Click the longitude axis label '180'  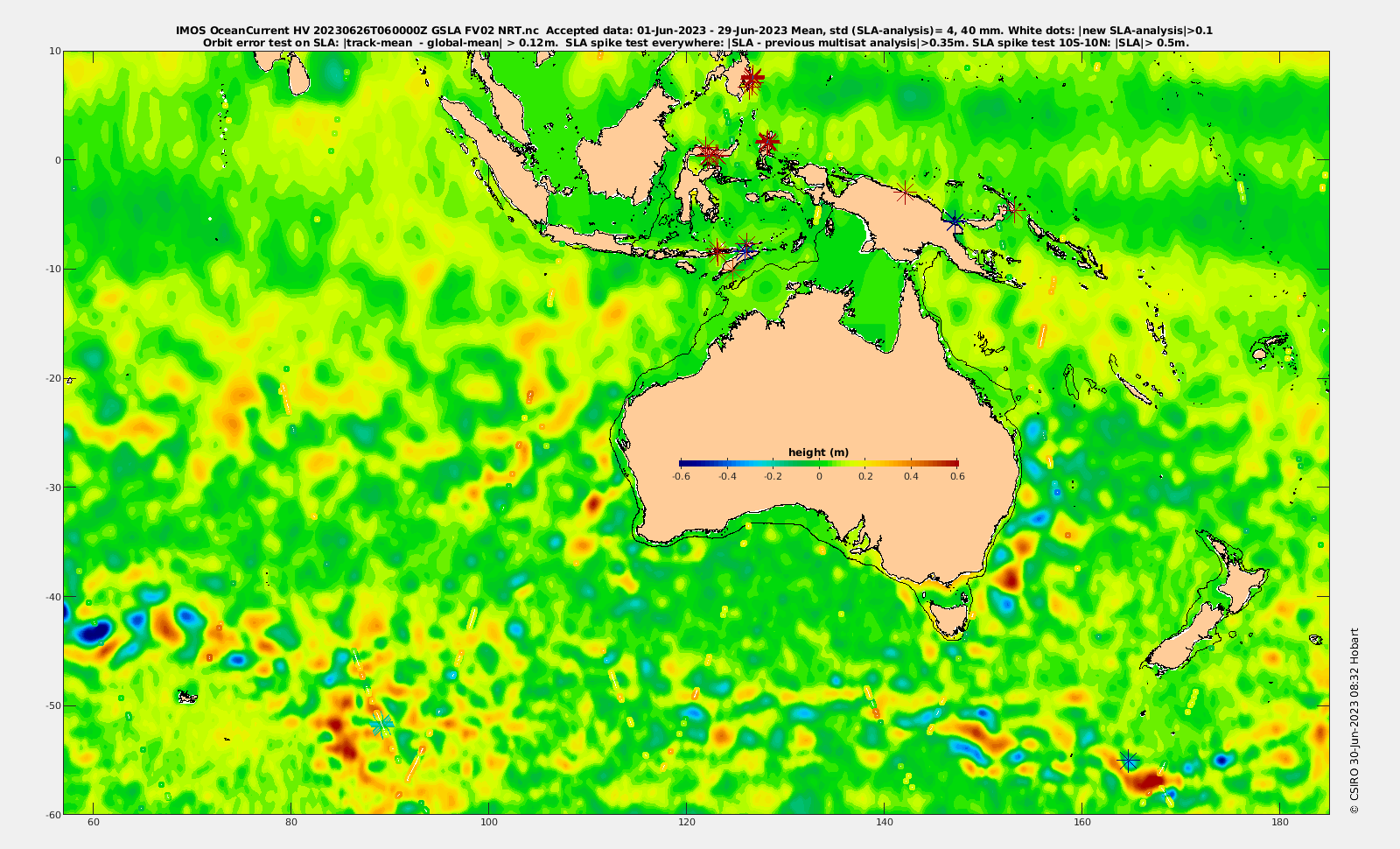click(x=1280, y=823)
